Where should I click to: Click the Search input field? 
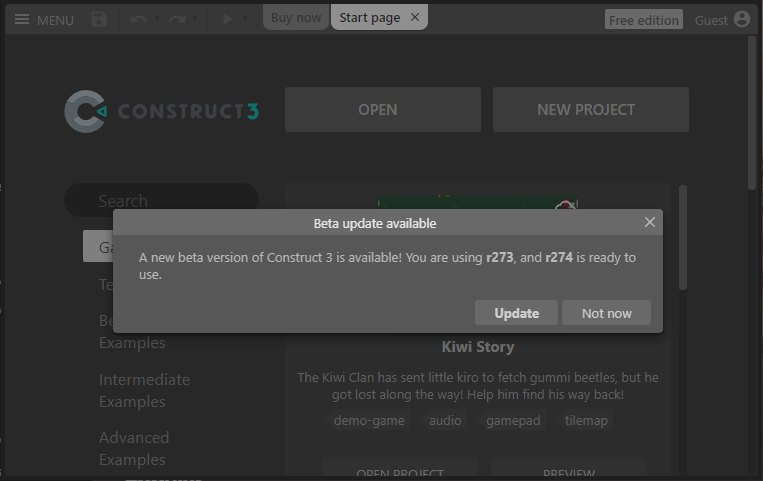pos(162,201)
